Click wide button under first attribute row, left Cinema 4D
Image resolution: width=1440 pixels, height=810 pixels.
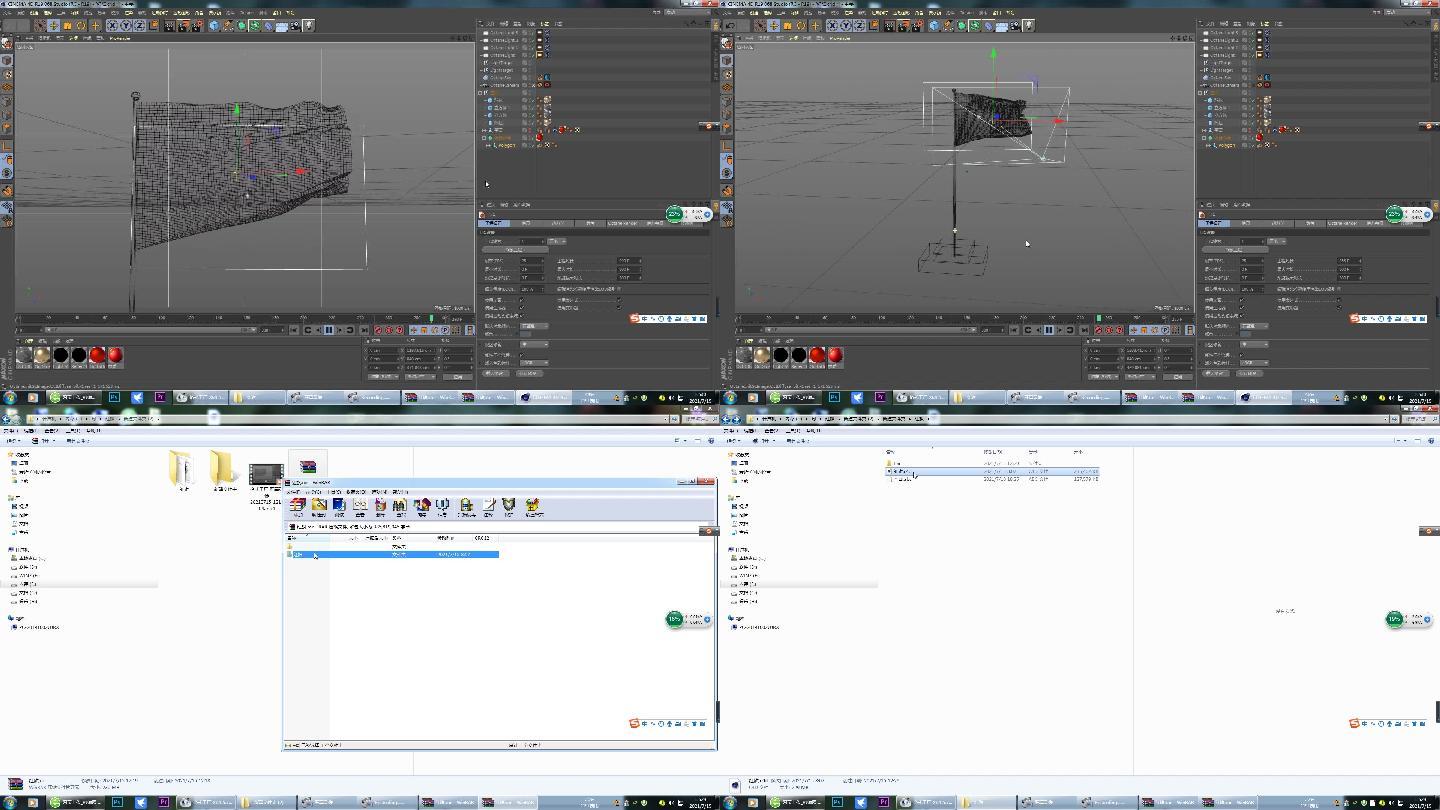coord(515,250)
